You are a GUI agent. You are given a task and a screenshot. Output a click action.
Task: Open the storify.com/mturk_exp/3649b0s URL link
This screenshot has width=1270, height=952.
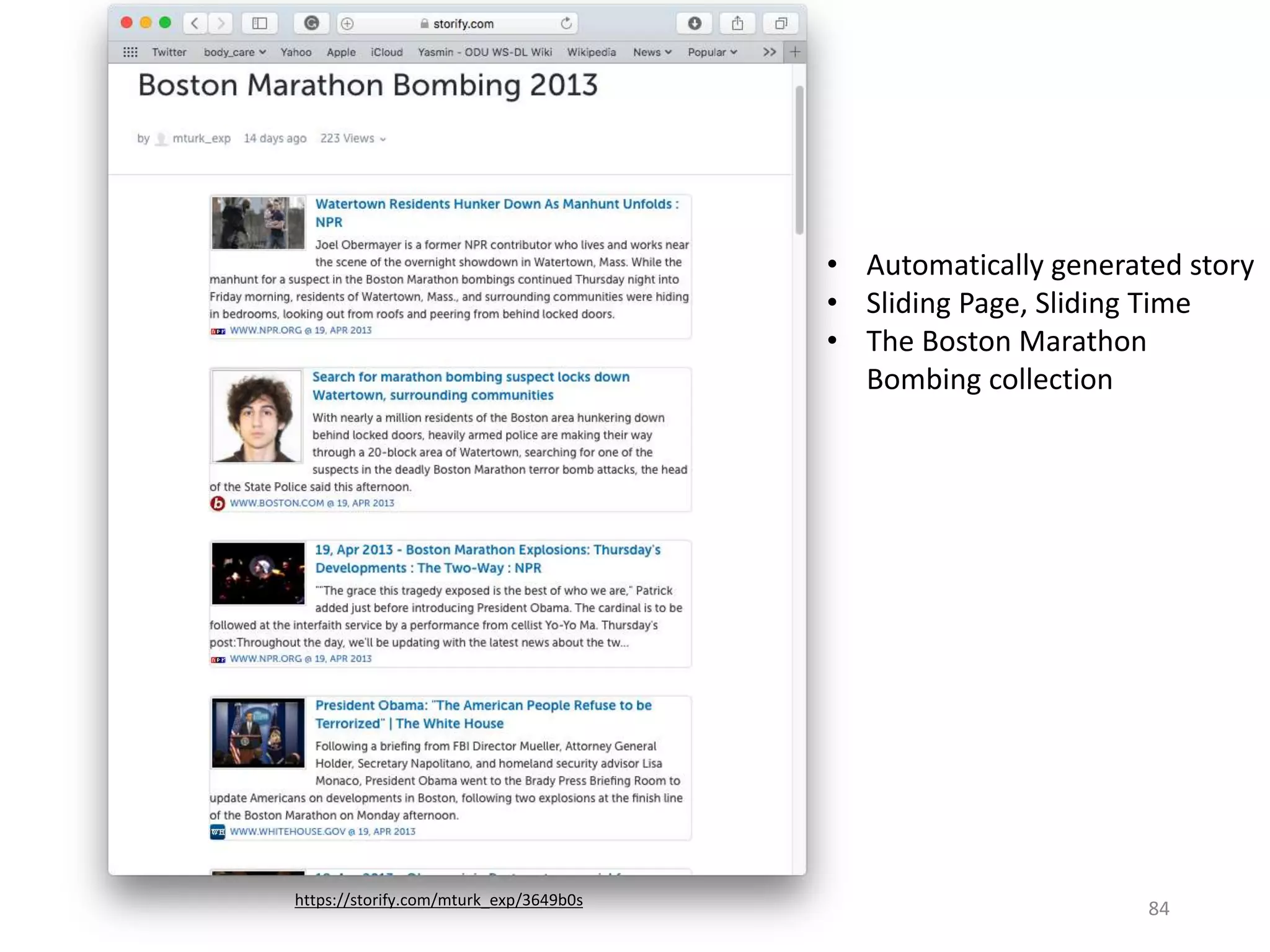(x=438, y=900)
